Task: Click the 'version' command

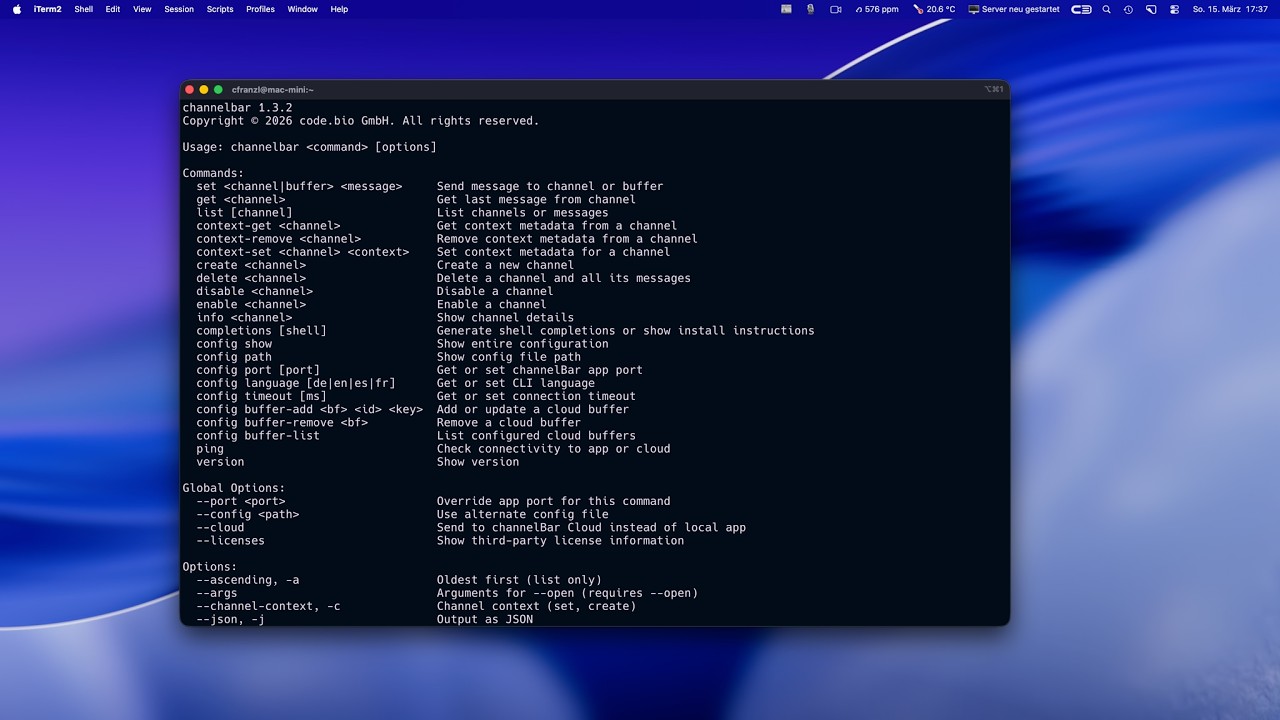Action: (220, 461)
